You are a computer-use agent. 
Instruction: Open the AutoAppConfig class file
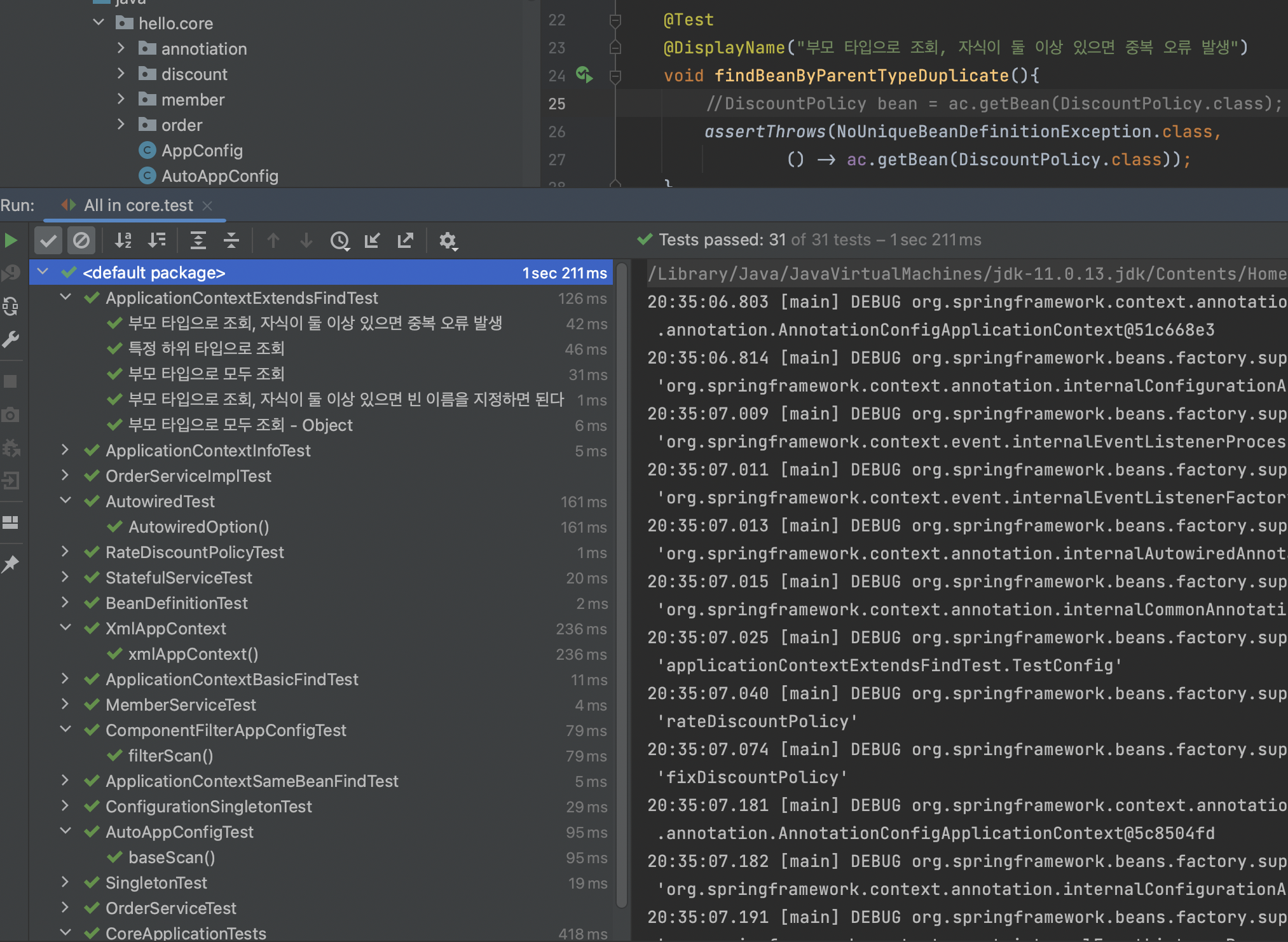(x=219, y=176)
